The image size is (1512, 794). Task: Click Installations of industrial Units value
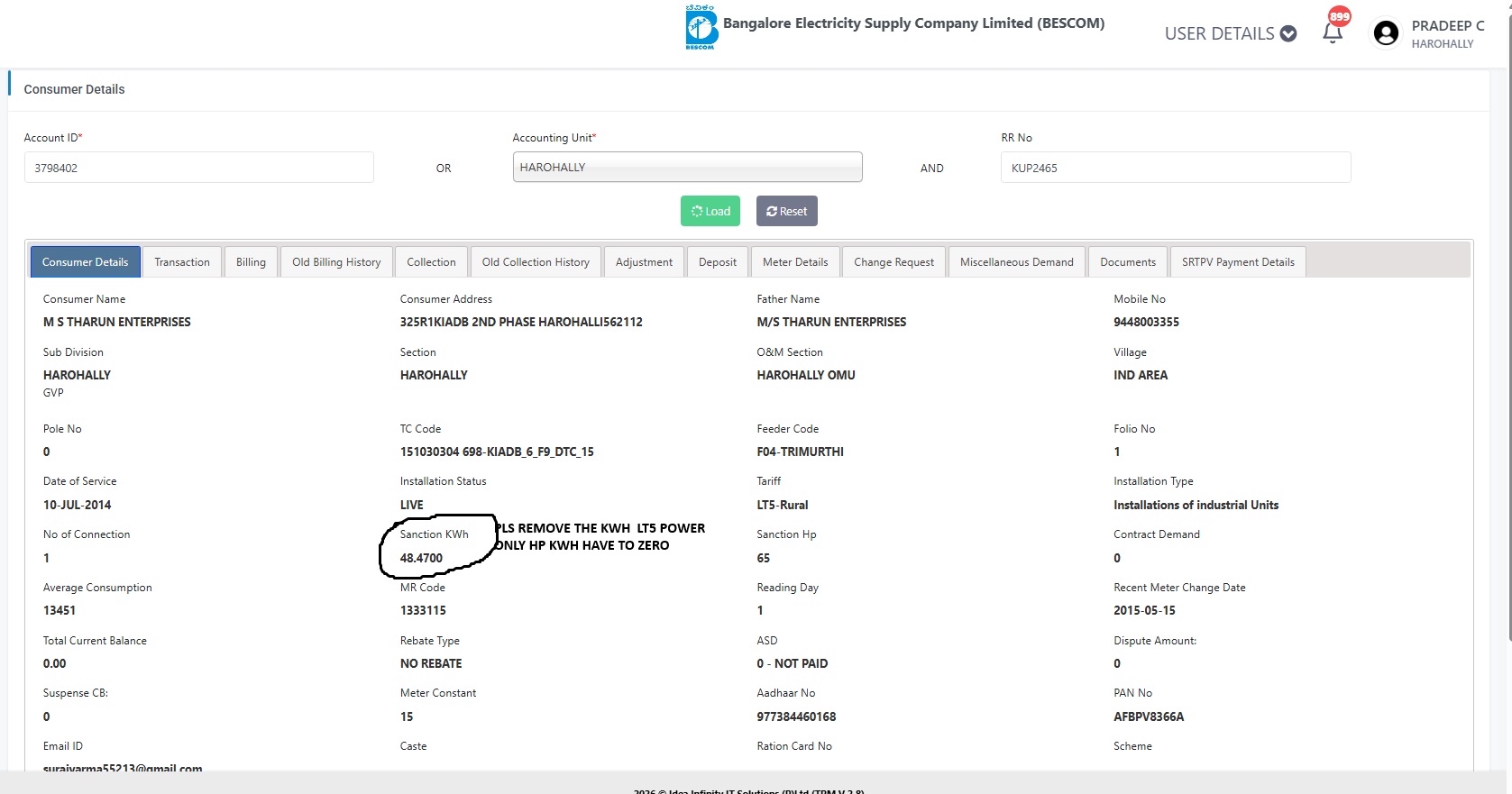tap(1196, 505)
